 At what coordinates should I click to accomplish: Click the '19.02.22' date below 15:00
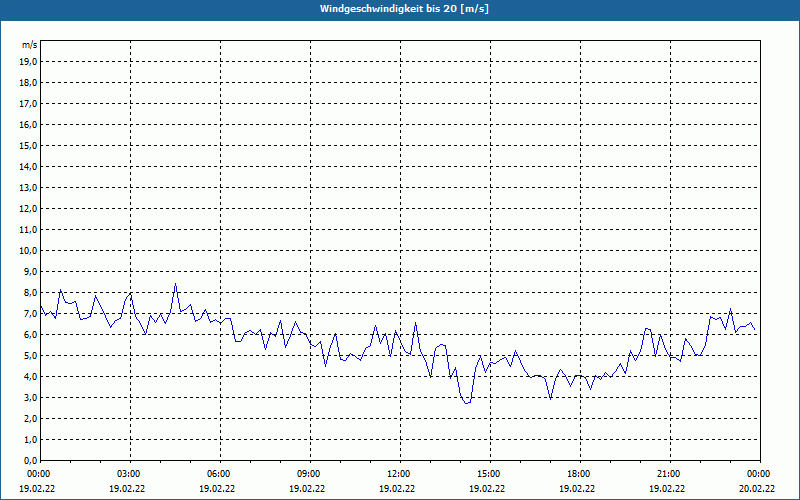pos(487,488)
